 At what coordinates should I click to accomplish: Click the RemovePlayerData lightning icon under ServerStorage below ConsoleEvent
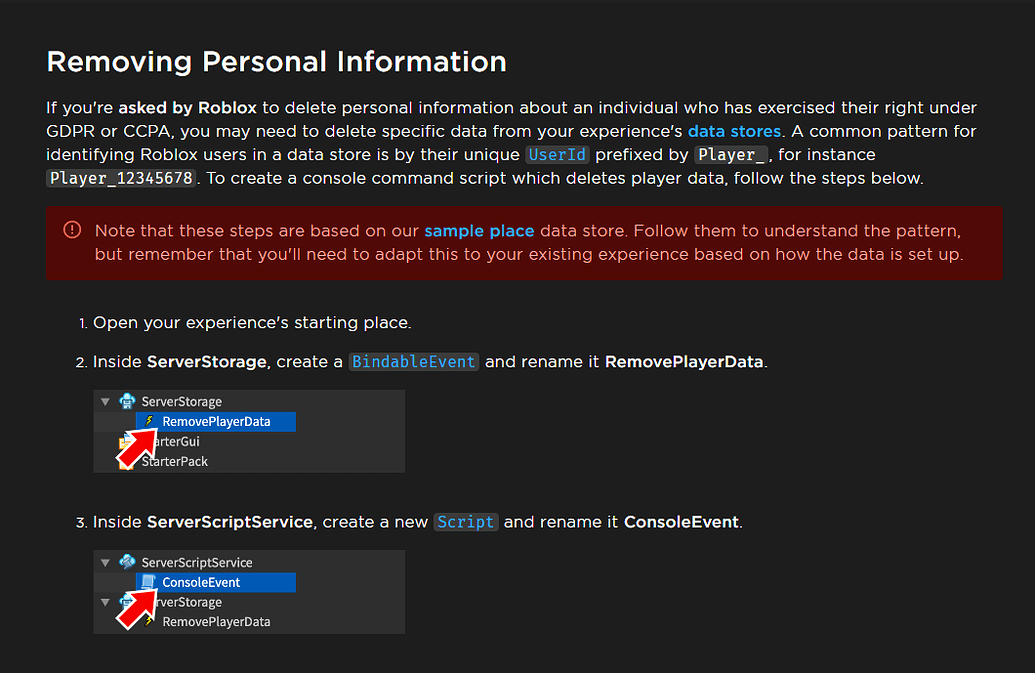click(148, 621)
